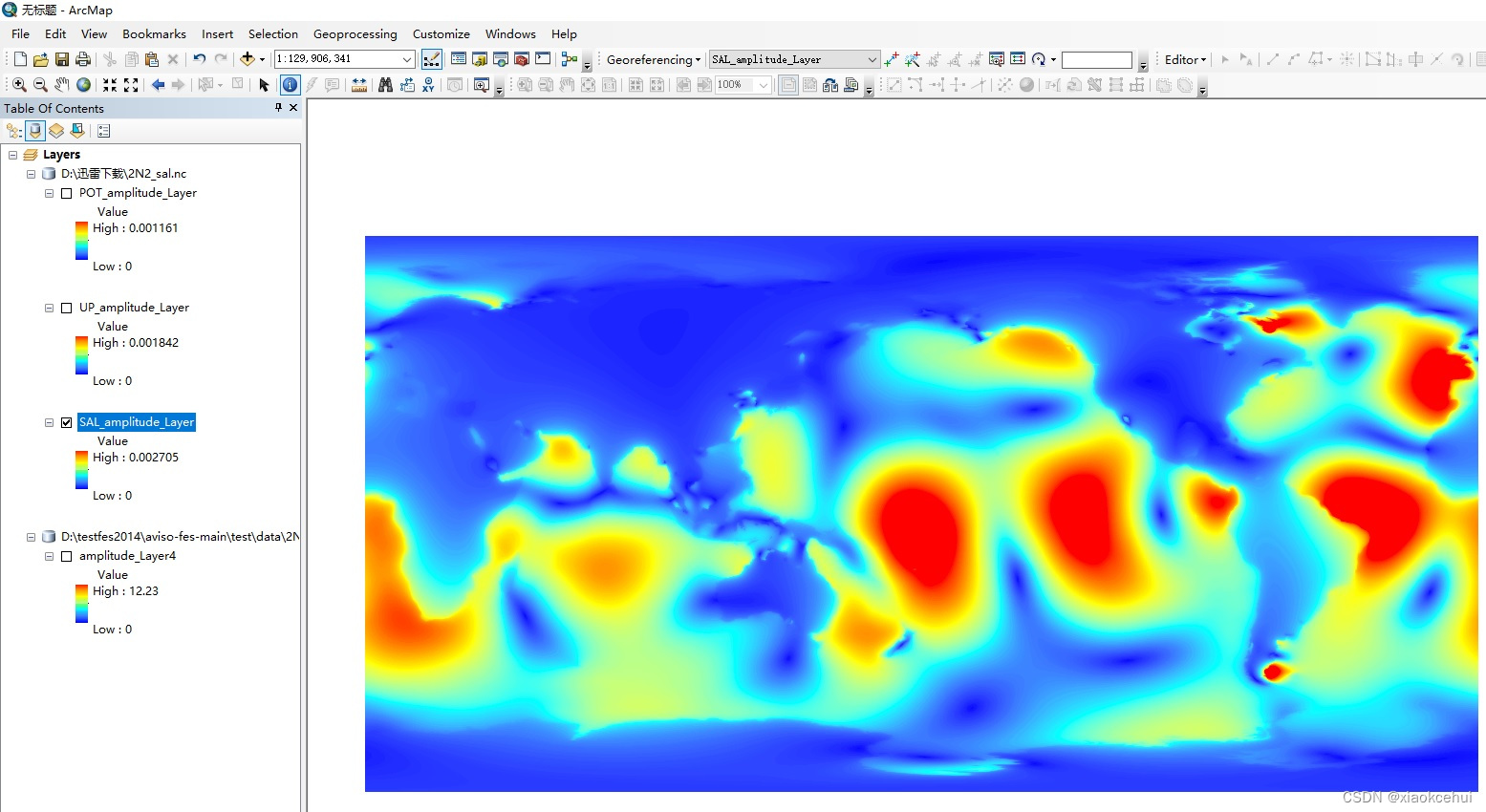Open the ArcToolbox window
This screenshot has width=1486, height=812.
522,59
